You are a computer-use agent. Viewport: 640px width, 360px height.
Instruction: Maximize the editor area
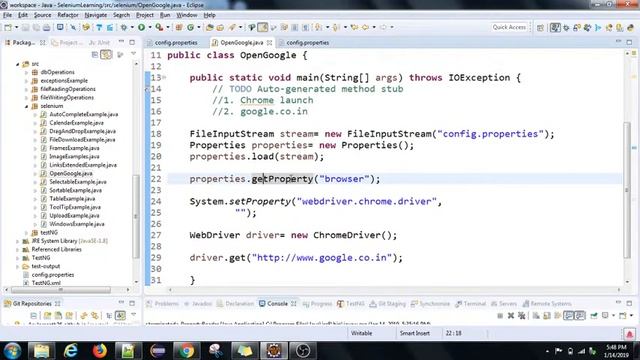coord(629,42)
